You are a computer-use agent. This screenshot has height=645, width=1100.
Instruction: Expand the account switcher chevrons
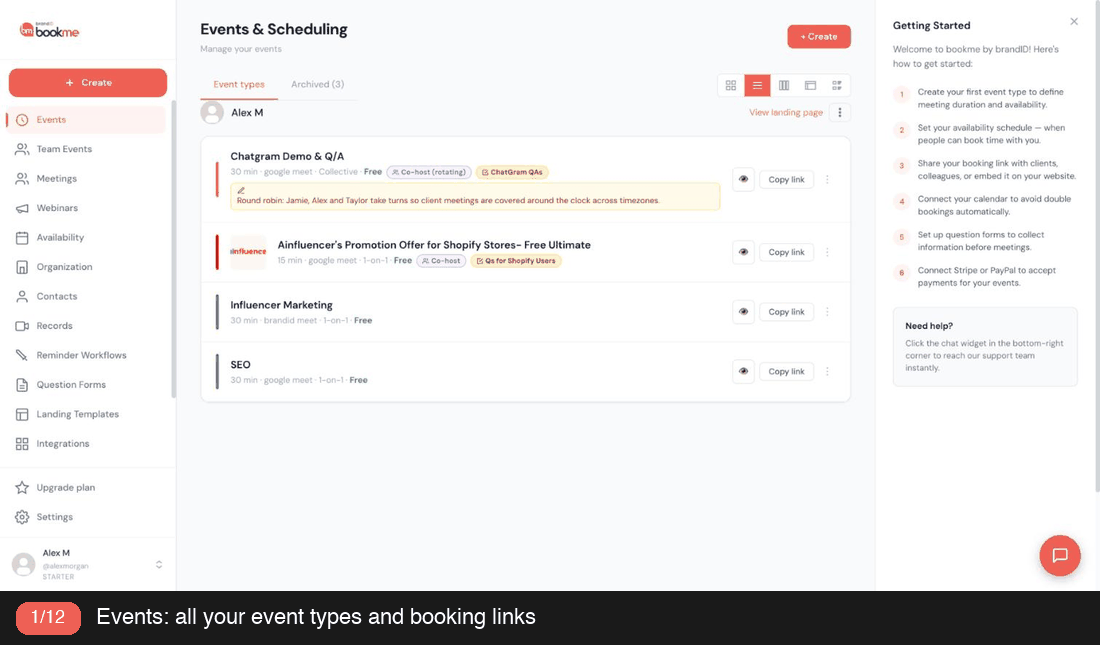coord(159,564)
